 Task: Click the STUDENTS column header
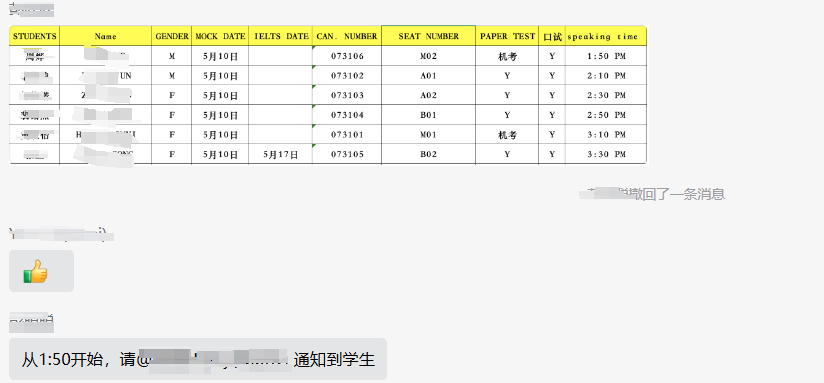35,36
